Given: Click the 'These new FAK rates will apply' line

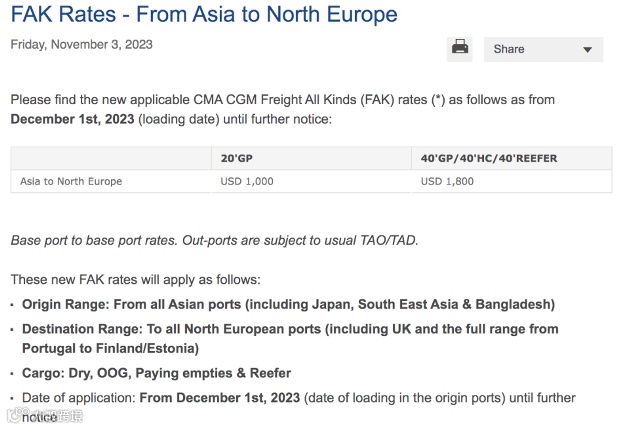Looking at the screenshot, I should click(x=135, y=279).
